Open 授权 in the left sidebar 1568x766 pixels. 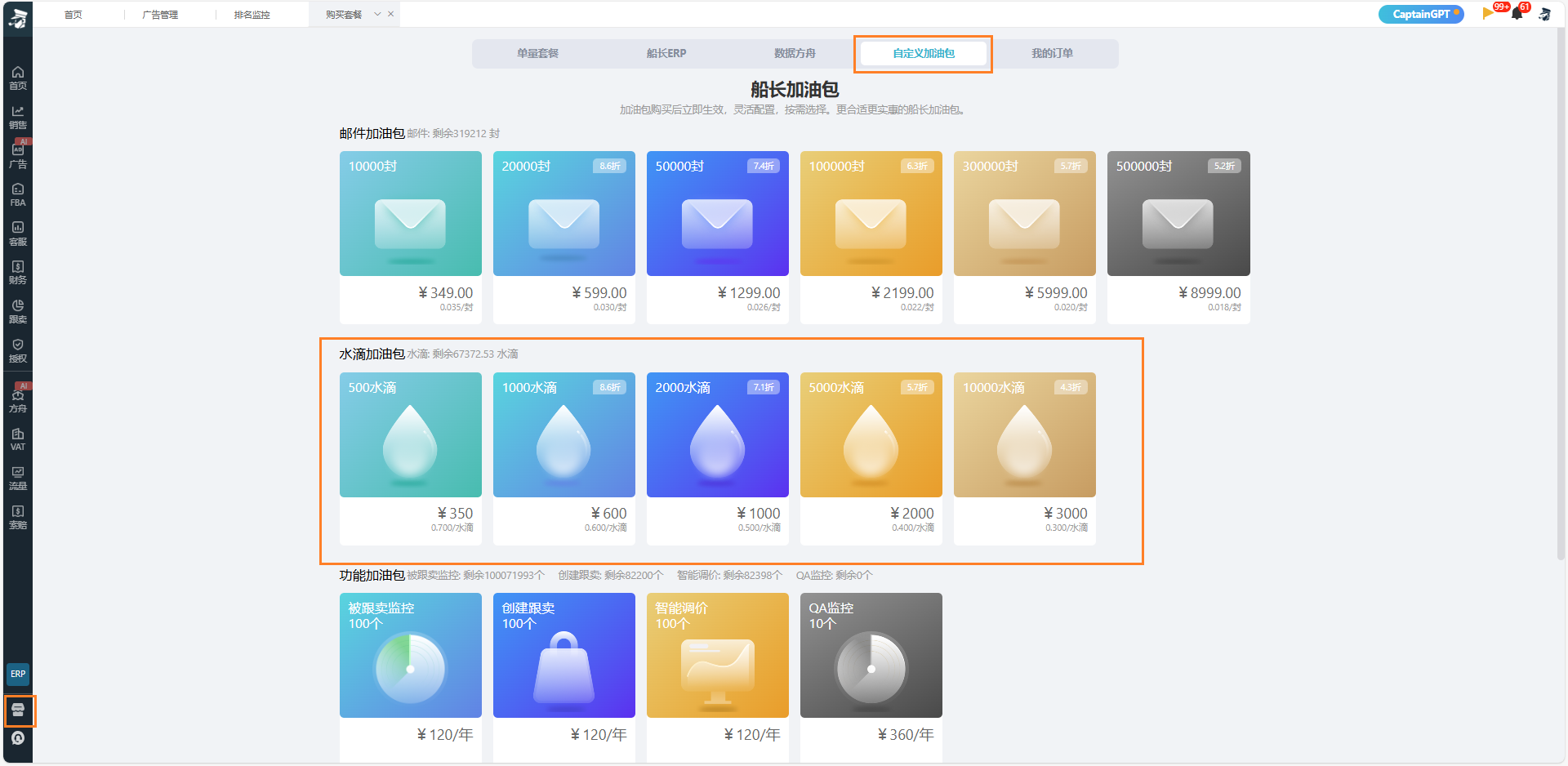click(x=18, y=351)
